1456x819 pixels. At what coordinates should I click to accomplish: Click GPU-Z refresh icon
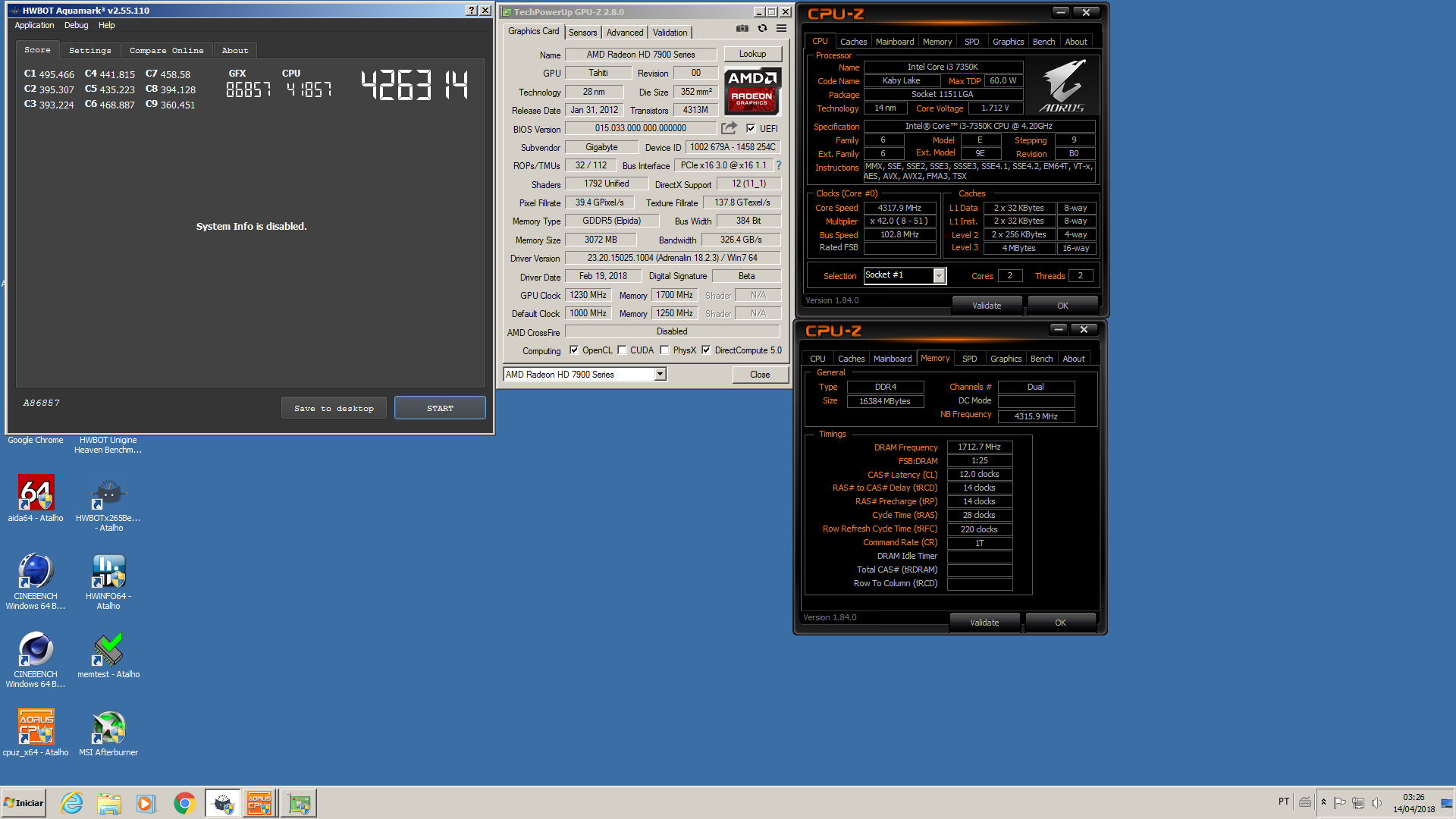click(762, 29)
